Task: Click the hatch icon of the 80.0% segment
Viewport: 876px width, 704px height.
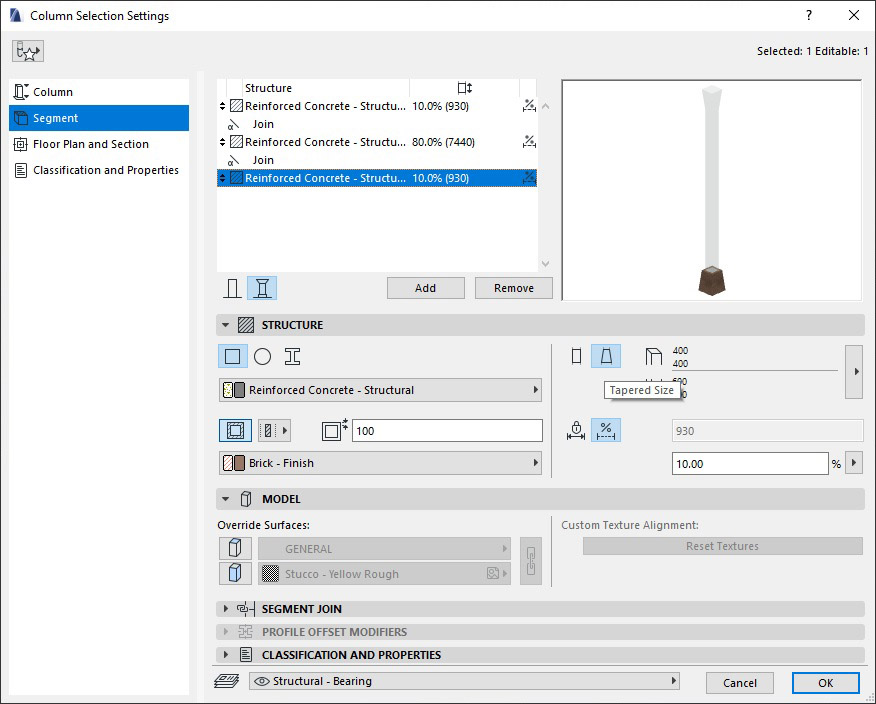Action: point(237,142)
